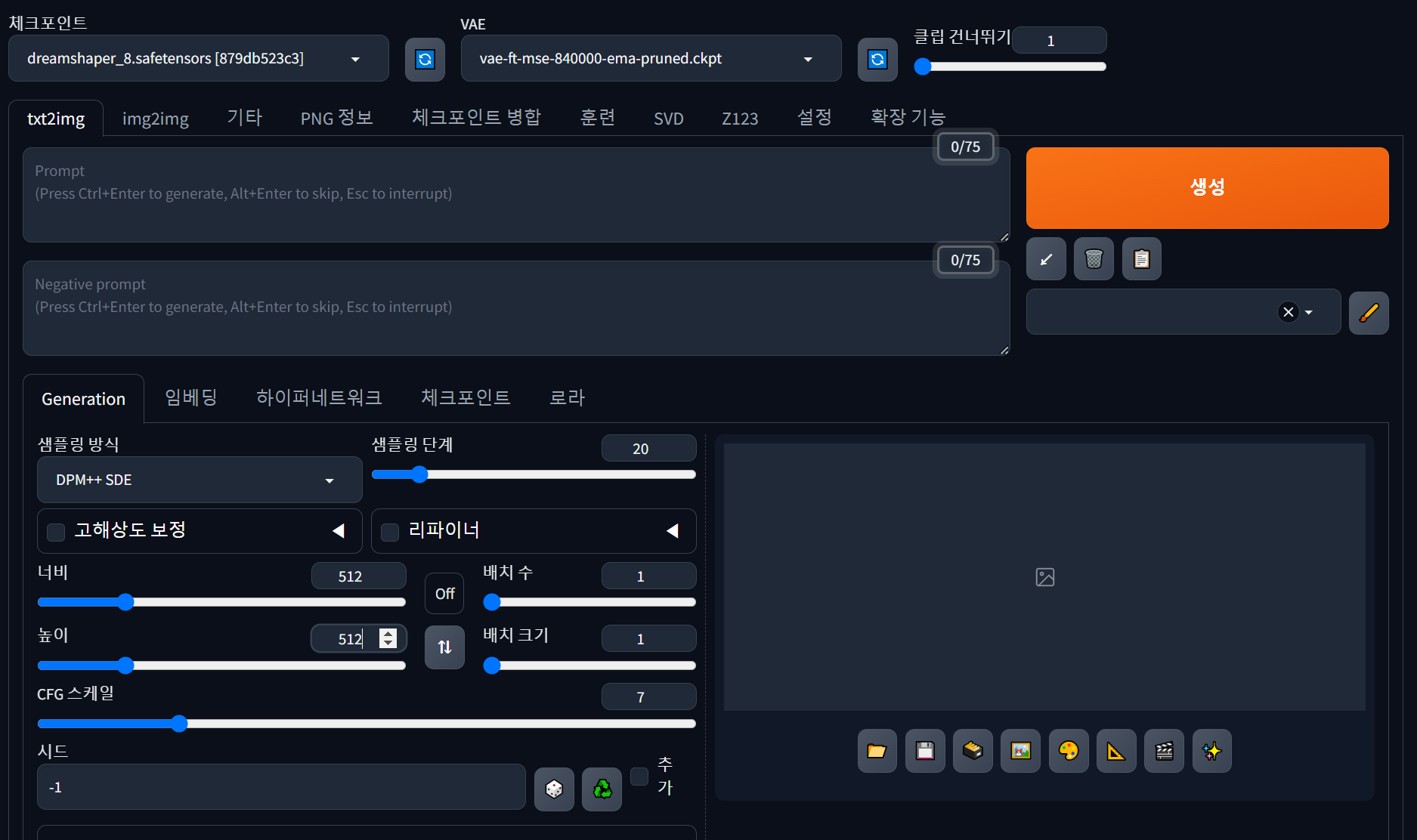
Task: Apply styles with the clipboard icon
Action: pyautogui.click(x=1142, y=259)
